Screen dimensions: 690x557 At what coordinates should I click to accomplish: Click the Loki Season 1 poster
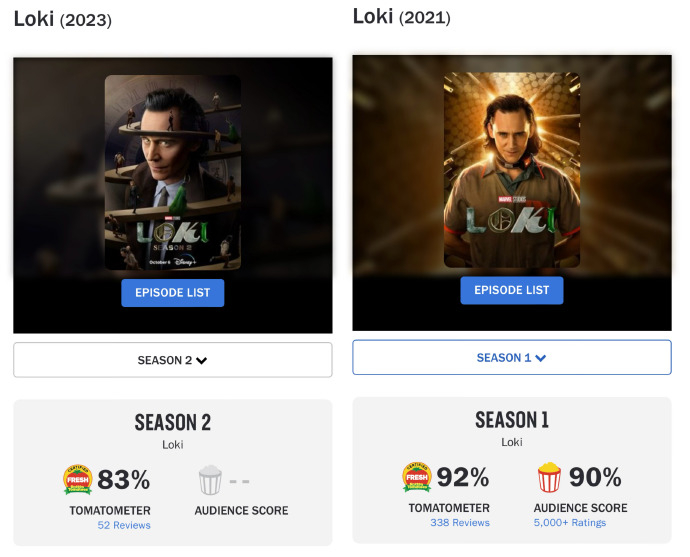pos(512,170)
